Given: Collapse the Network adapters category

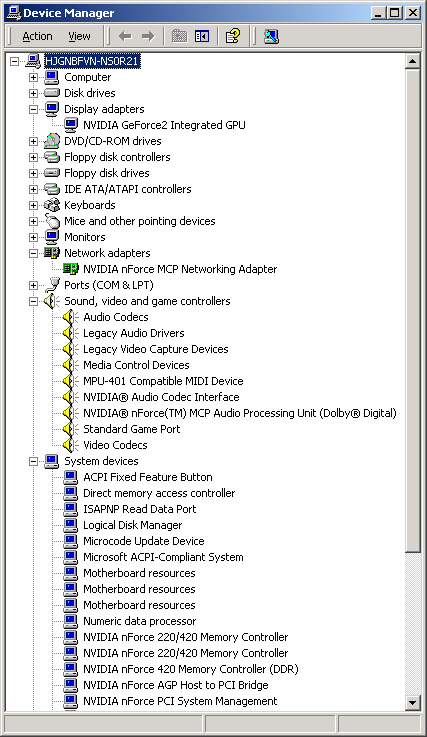Looking at the screenshot, I should coord(33,253).
